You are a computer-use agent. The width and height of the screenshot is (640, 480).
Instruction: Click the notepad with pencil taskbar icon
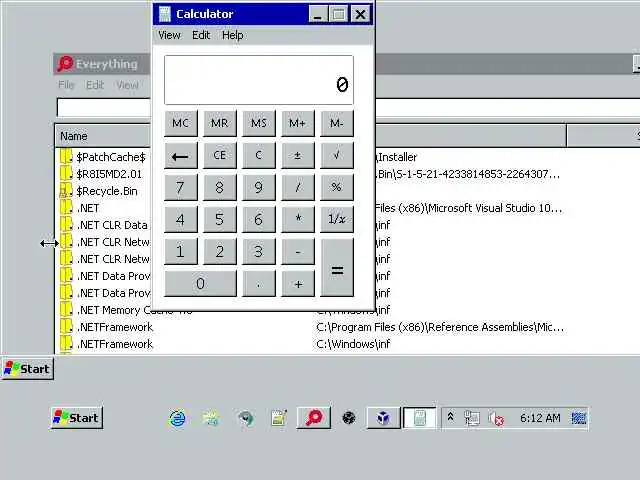click(x=279, y=418)
